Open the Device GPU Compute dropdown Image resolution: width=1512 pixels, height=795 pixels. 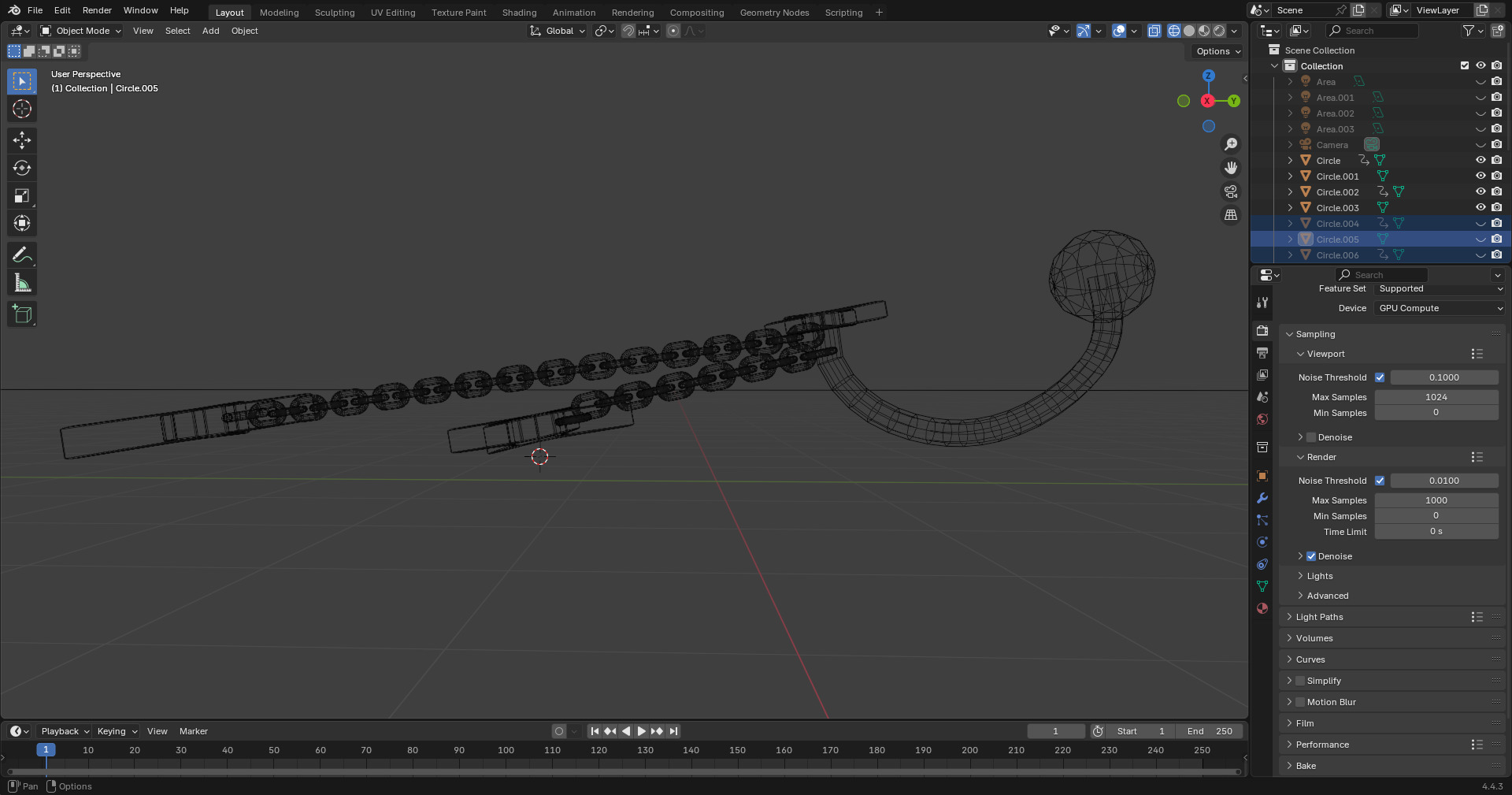[1440, 308]
